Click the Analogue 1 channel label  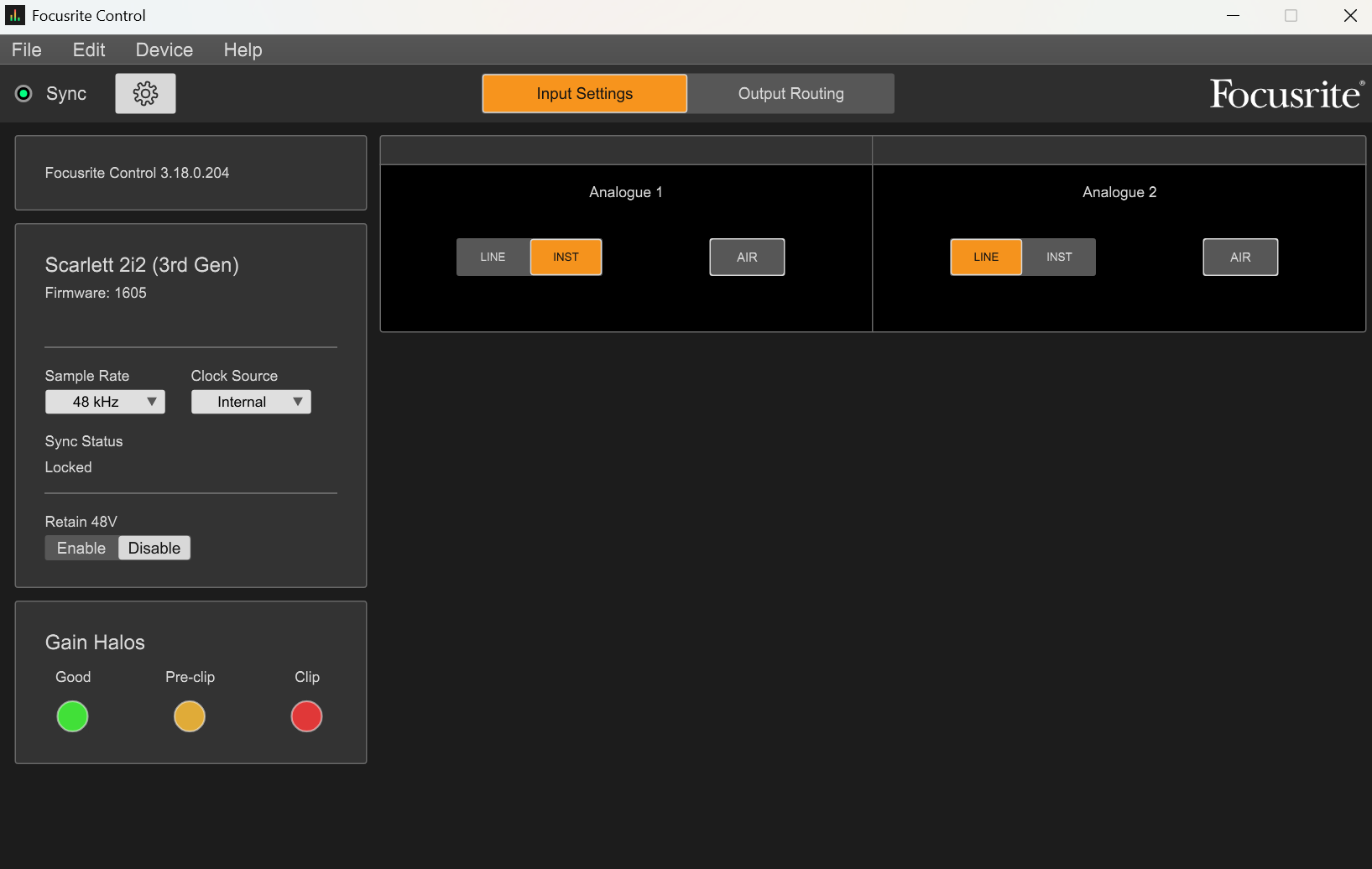[x=626, y=192]
